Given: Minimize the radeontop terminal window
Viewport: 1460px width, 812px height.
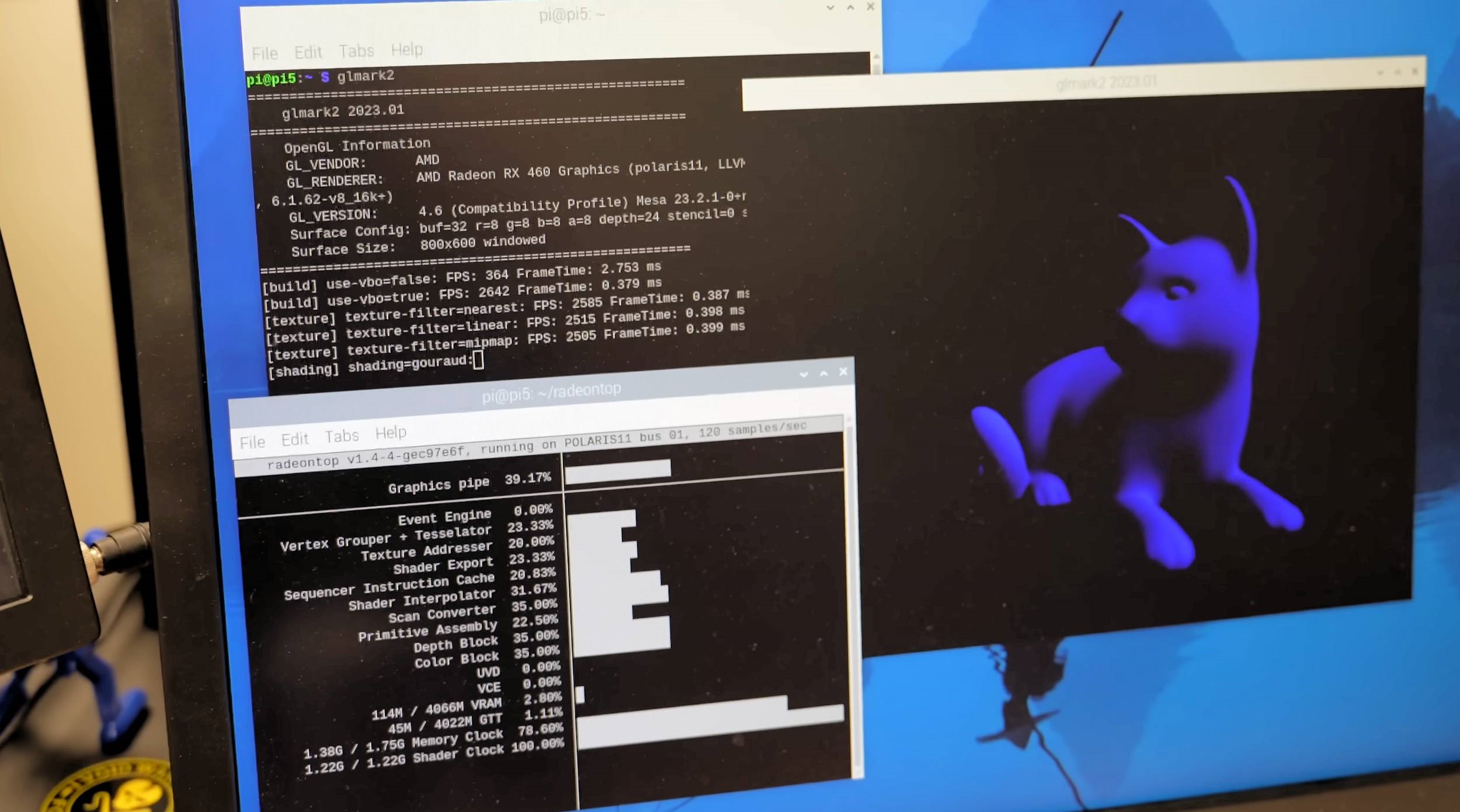Looking at the screenshot, I should pos(804,374).
